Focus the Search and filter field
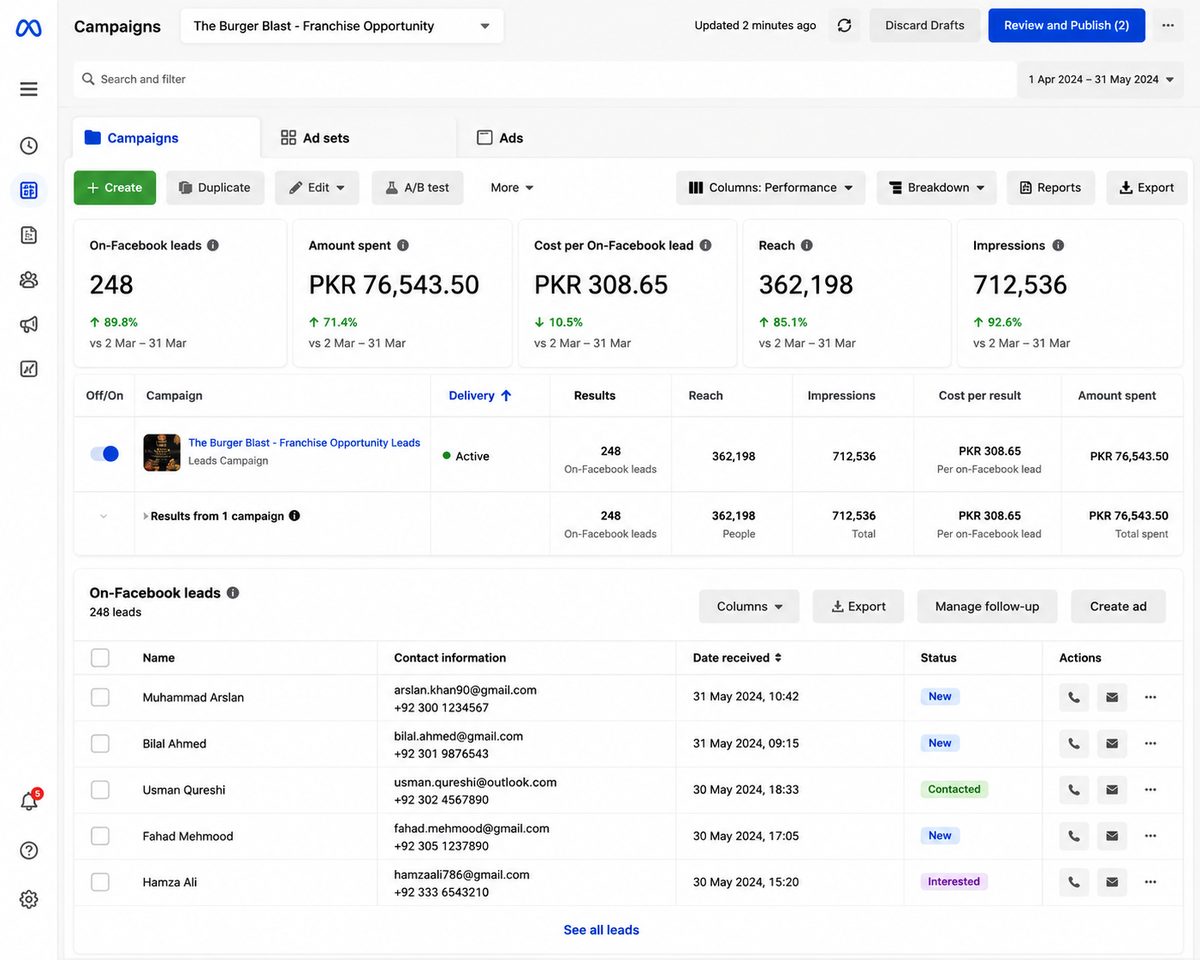This screenshot has width=1200, height=960. click(545, 79)
